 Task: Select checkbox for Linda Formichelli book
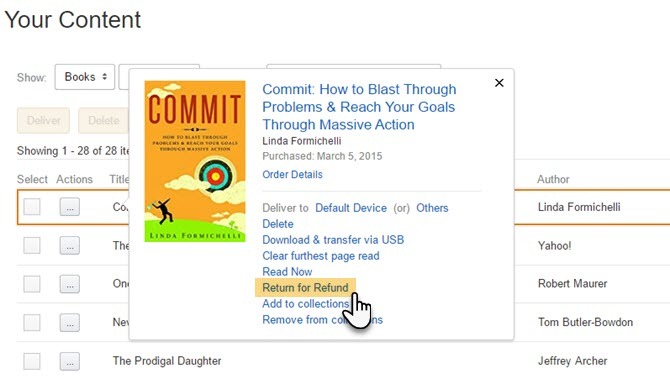click(32, 207)
